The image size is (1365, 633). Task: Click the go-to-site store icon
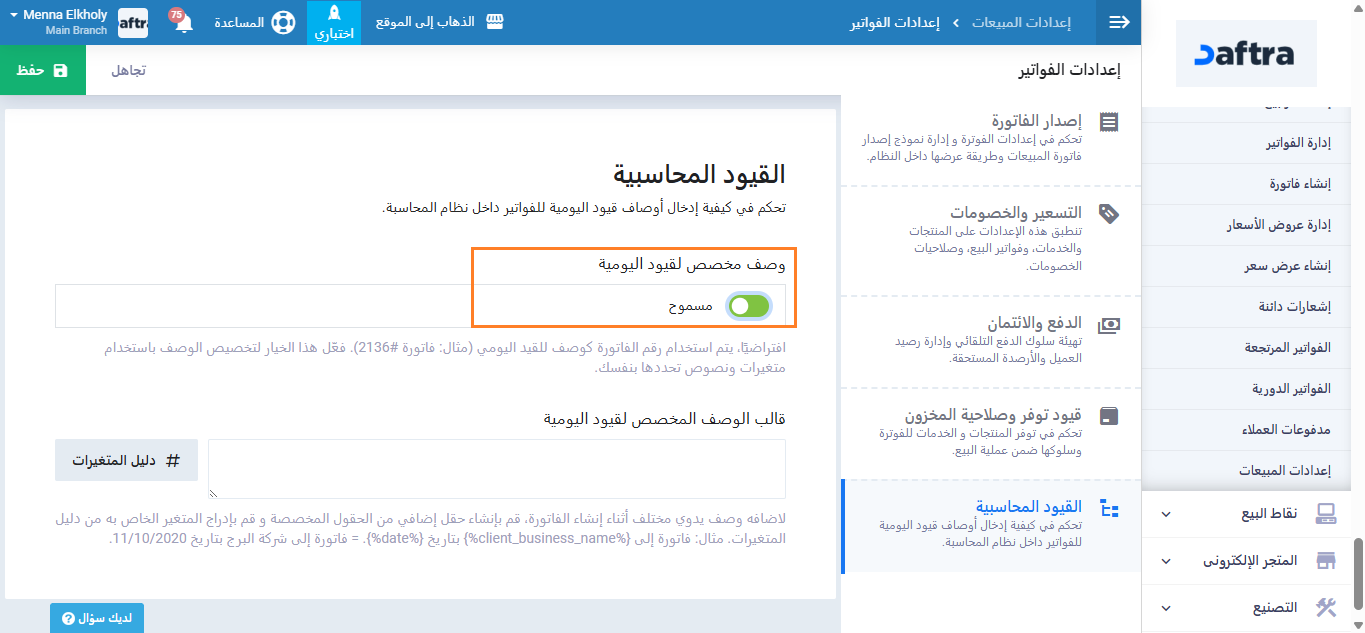click(493, 22)
